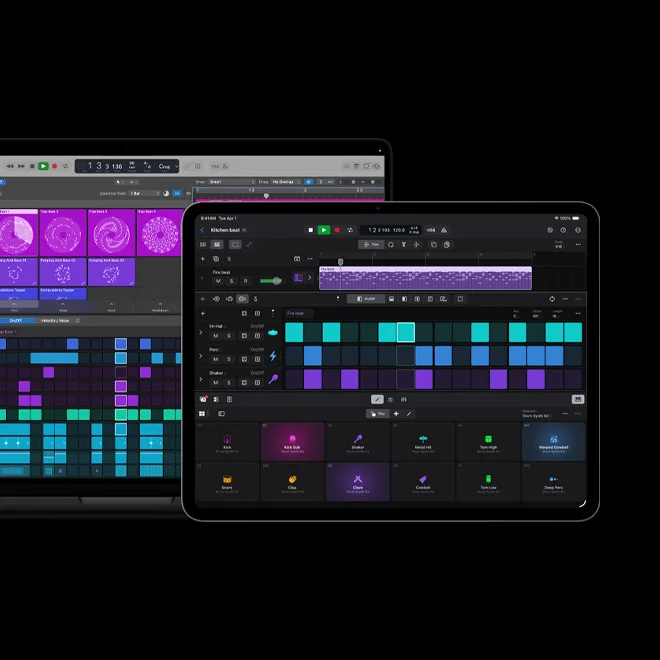Viewport: 660px width, 660px height.
Task: Solo the Fire beat track
Action: point(232,281)
